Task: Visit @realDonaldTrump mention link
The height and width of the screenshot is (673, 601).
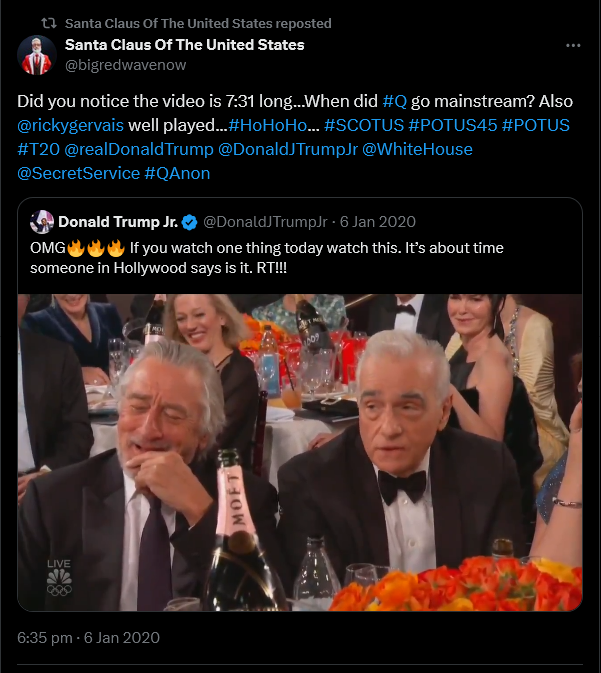Action: [139, 149]
